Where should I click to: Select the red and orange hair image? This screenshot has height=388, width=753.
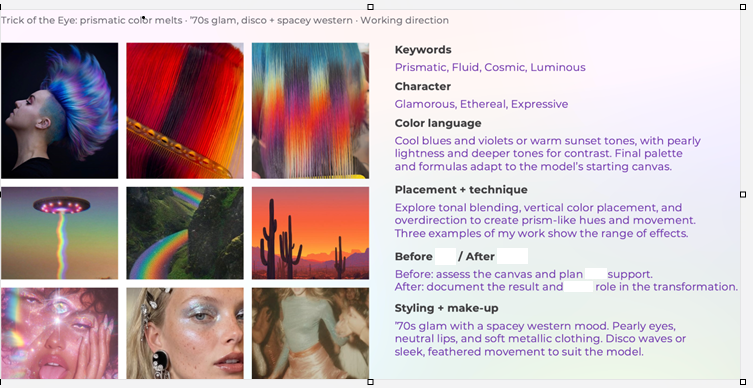click(185, 110)
